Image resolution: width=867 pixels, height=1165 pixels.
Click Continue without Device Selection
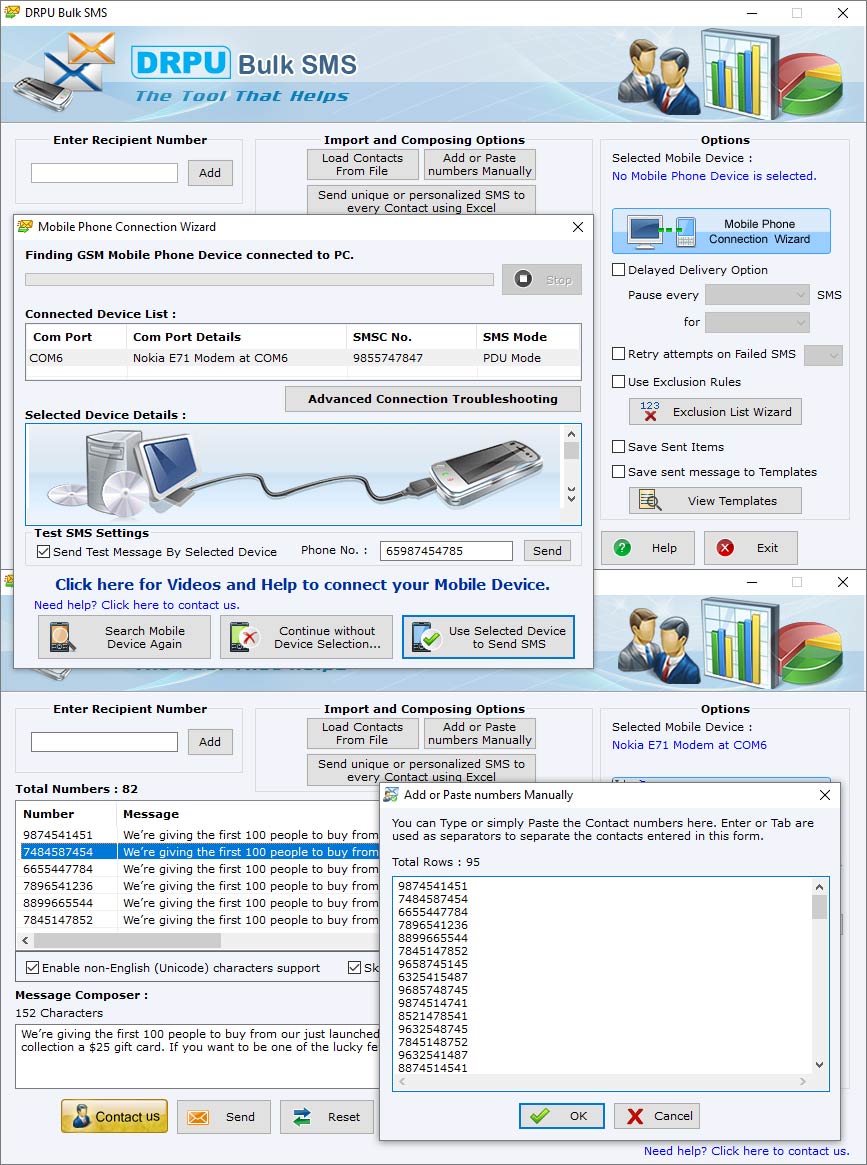305,637
